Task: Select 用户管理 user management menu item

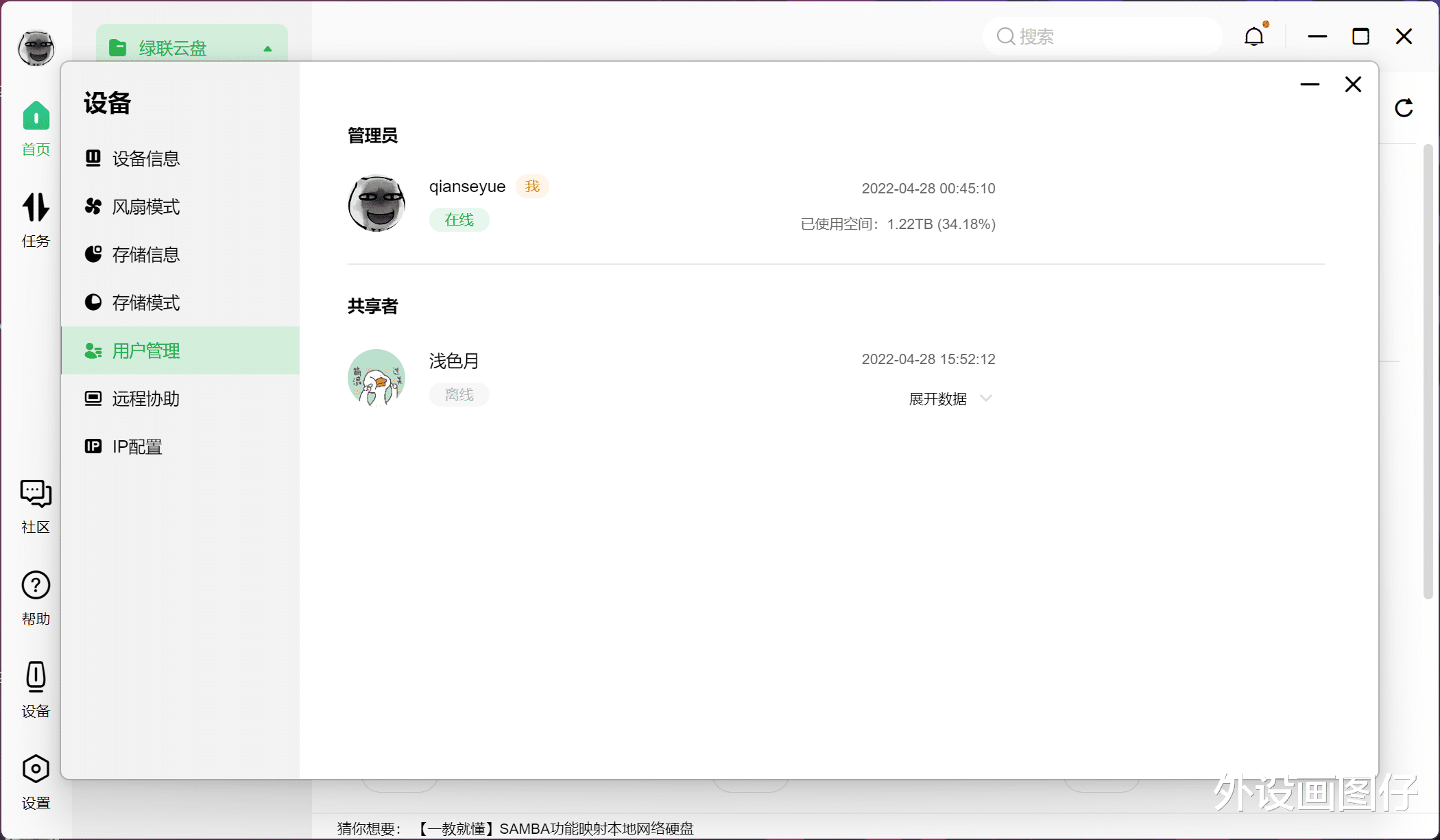Action: pos(145,350)
